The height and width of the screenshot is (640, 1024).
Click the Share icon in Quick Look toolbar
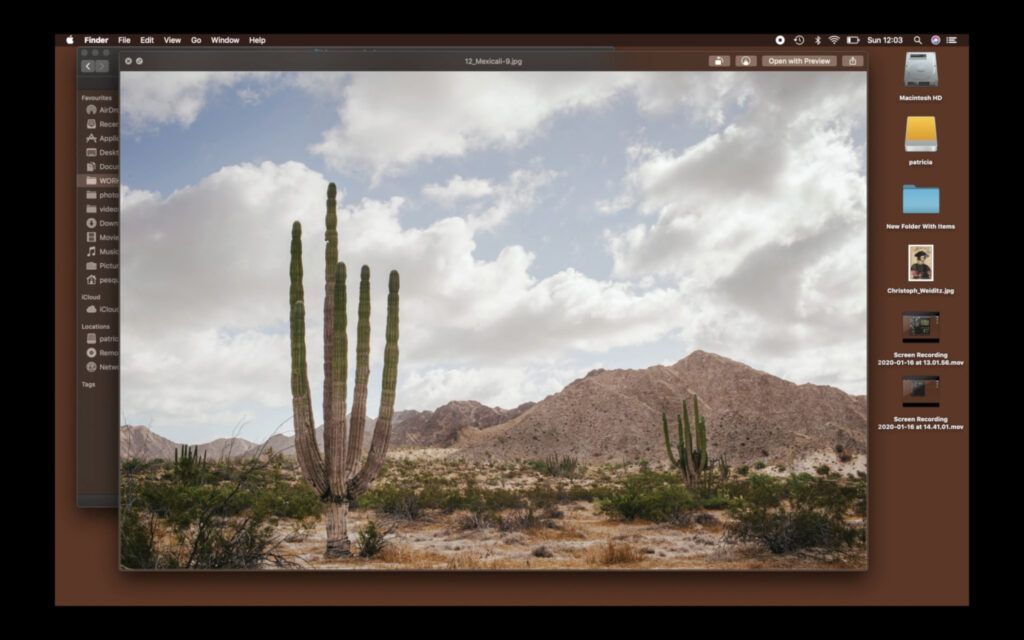pyautogui.click(x=852, y=61)
